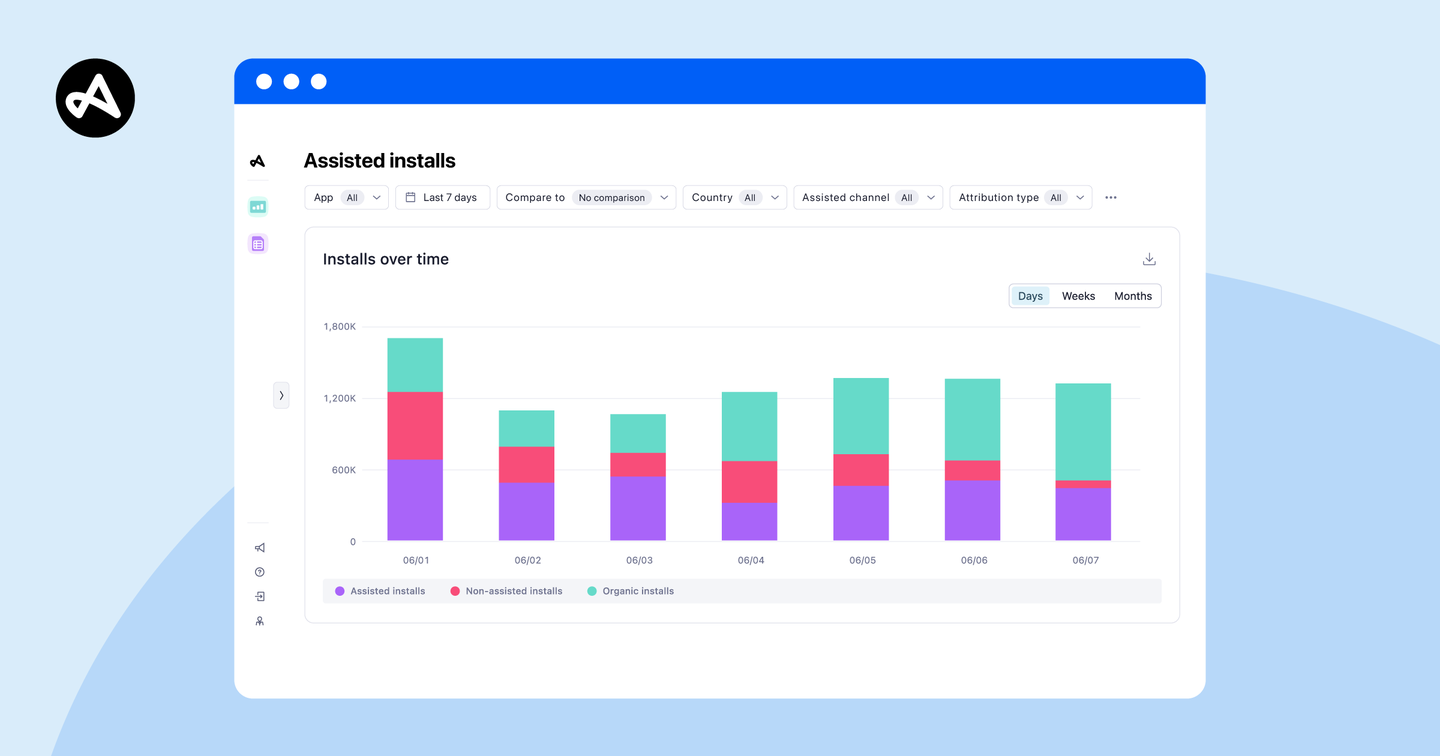Open the Last 7 days date picker
The width and height of the screenshot is (1440, 756).
point(442,197)
